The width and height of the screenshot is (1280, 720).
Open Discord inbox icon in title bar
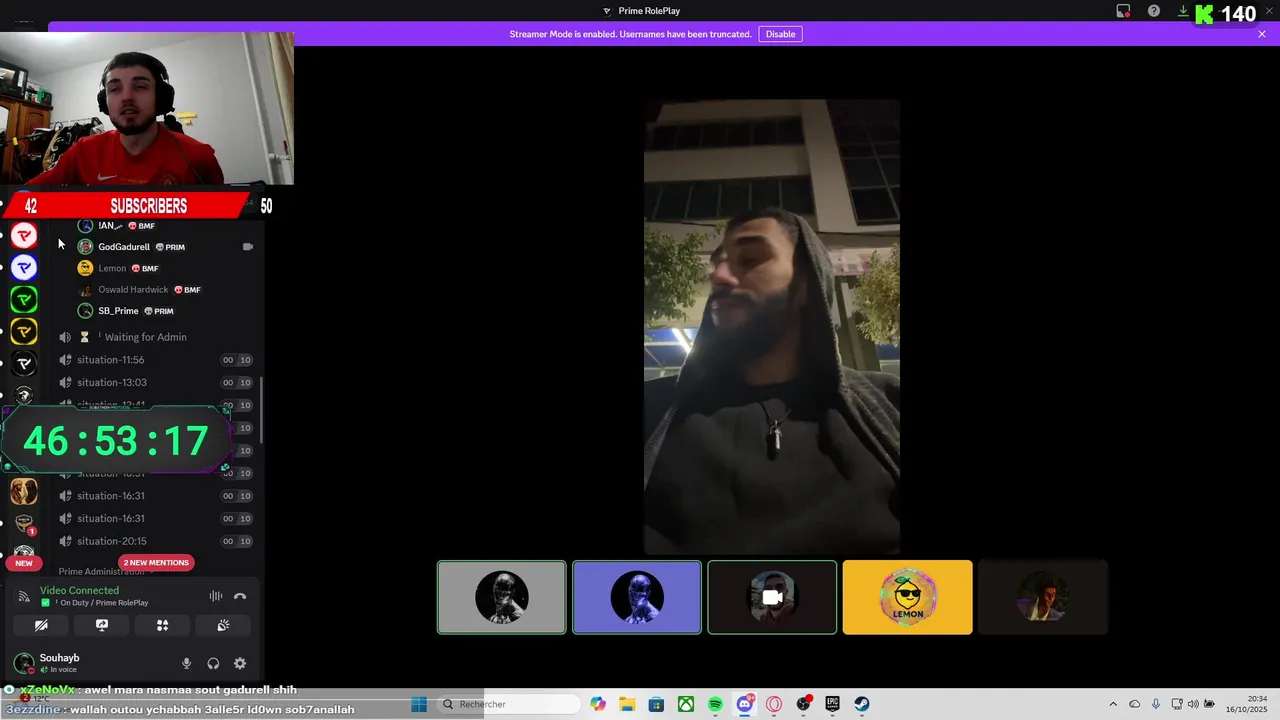(1124, 11)
